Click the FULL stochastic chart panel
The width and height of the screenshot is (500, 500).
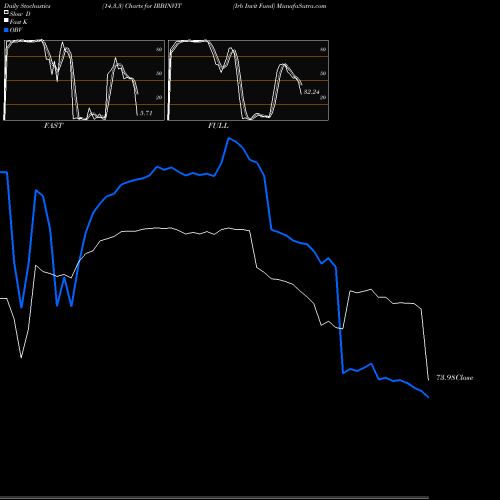pos(248,80)
